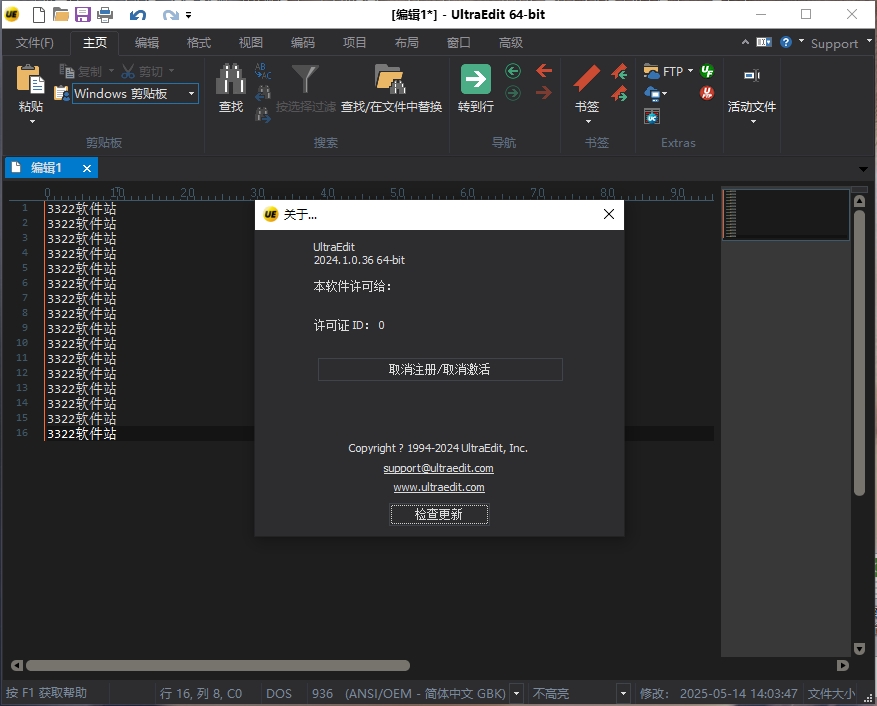Click the Find binoculars icon
Viewport: 877px width, 706px height.
click(231, 80)
